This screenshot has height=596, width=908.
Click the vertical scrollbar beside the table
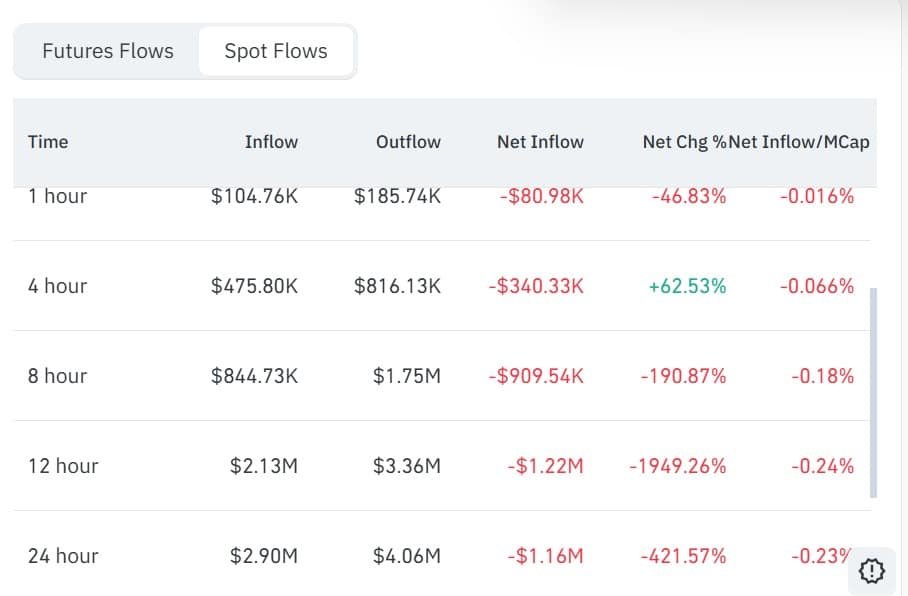tap(874, 393)
